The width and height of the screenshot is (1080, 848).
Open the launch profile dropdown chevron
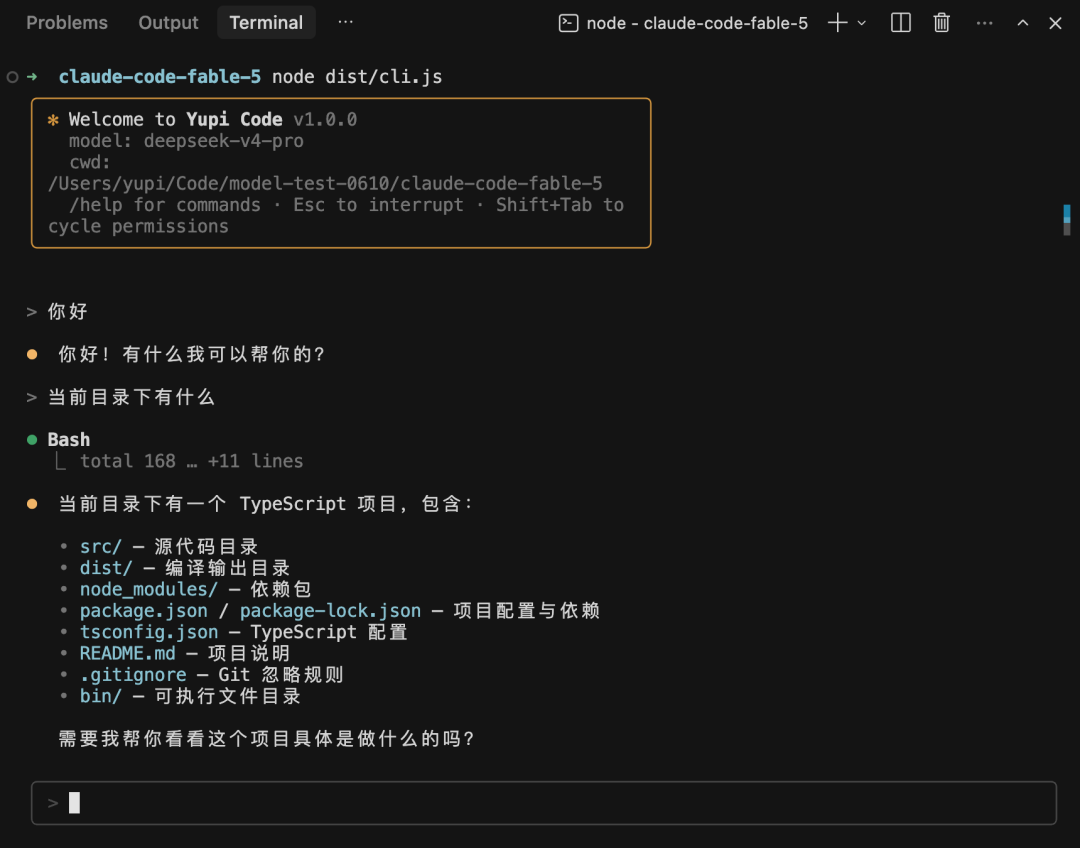862,23
